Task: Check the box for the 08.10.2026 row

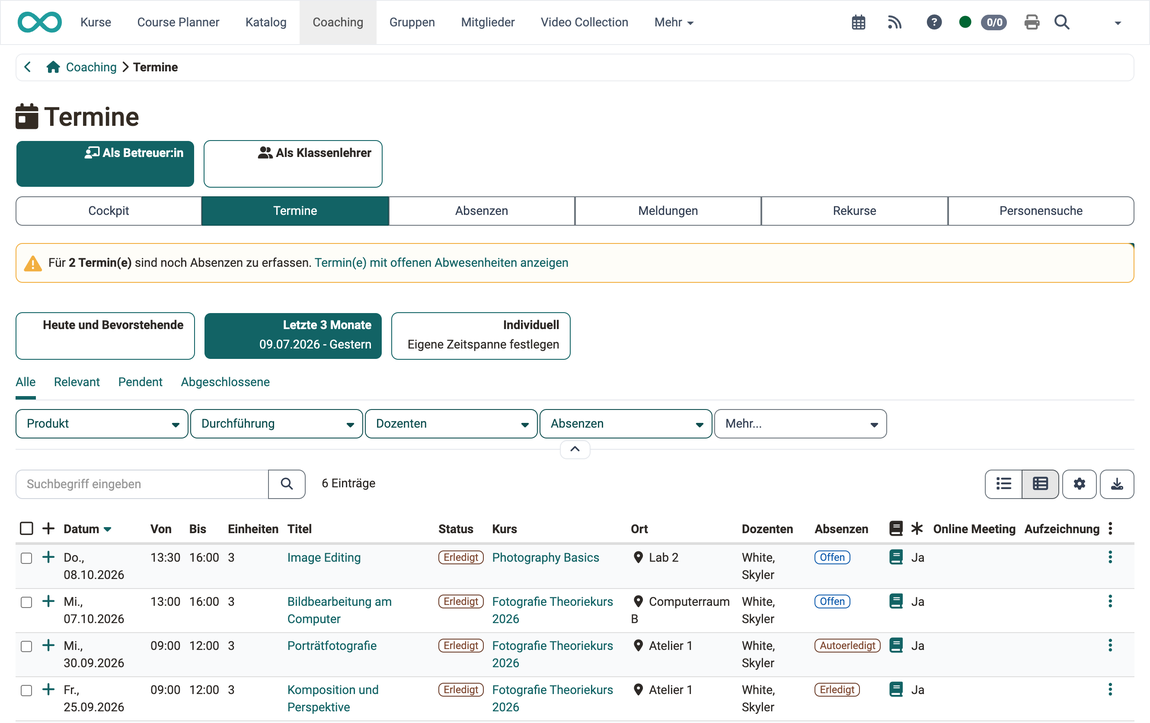Action: click(26, 558)
